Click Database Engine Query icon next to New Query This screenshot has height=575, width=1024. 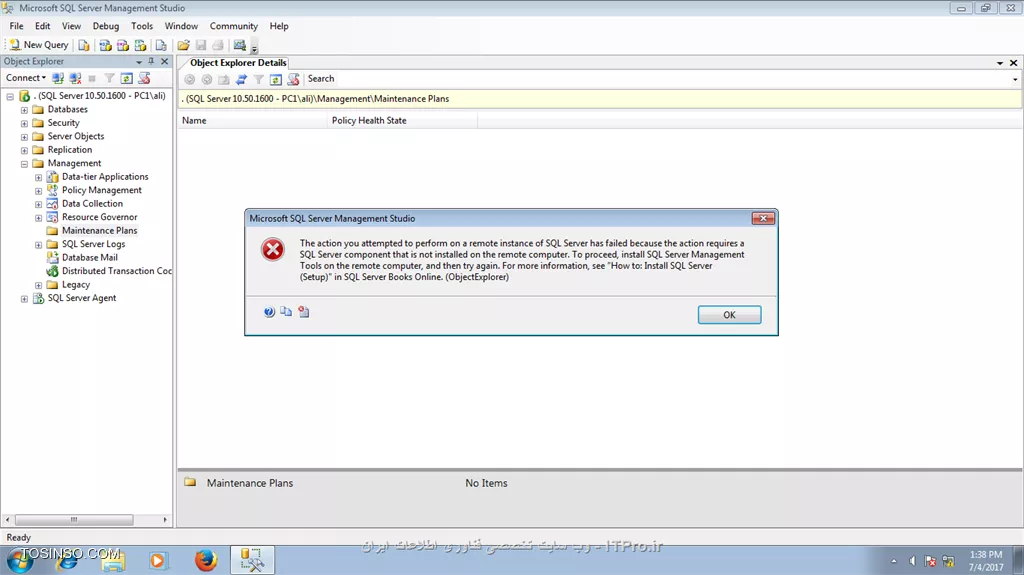(84, 45)
